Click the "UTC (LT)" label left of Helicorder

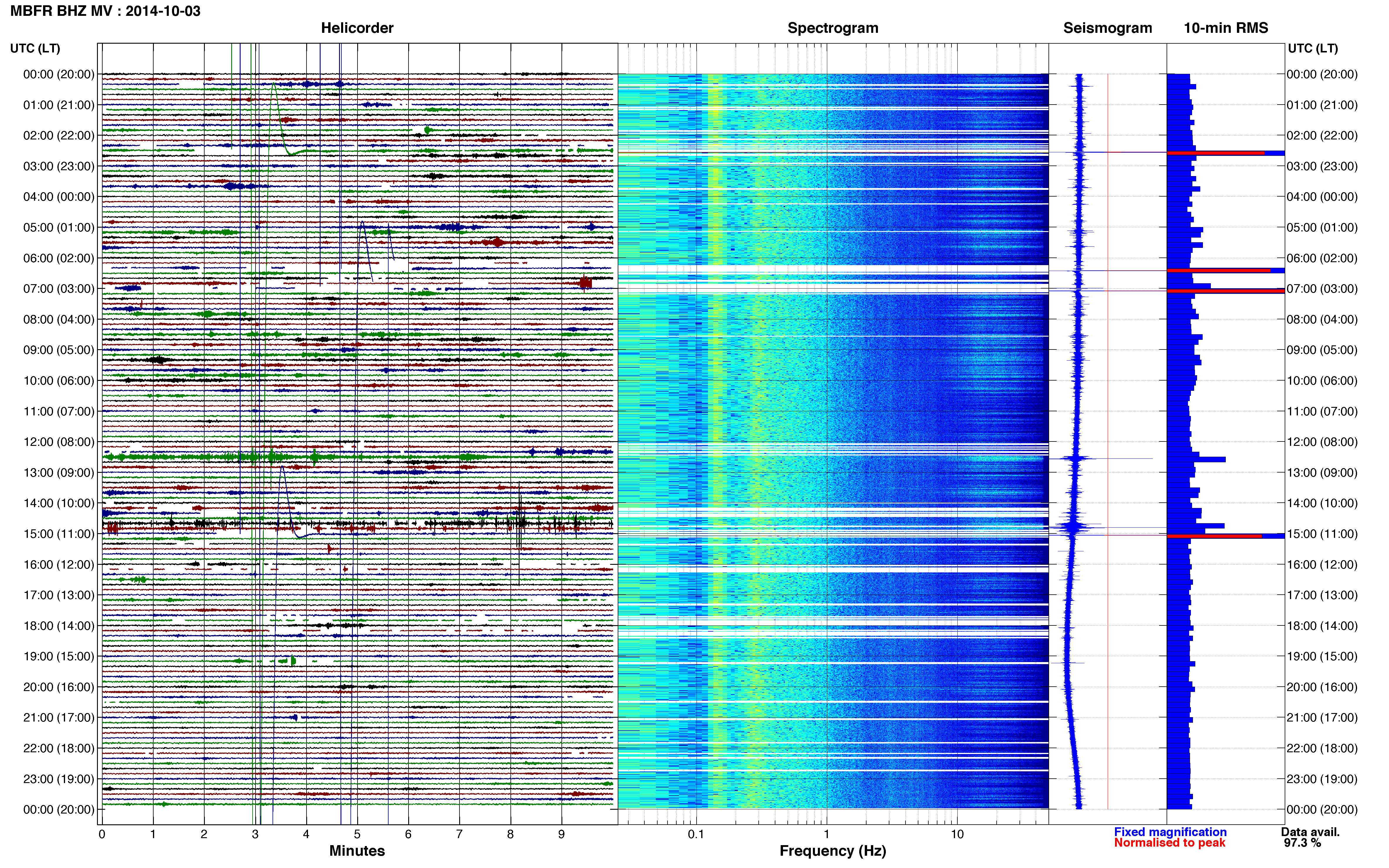click(x=35, y=48)
